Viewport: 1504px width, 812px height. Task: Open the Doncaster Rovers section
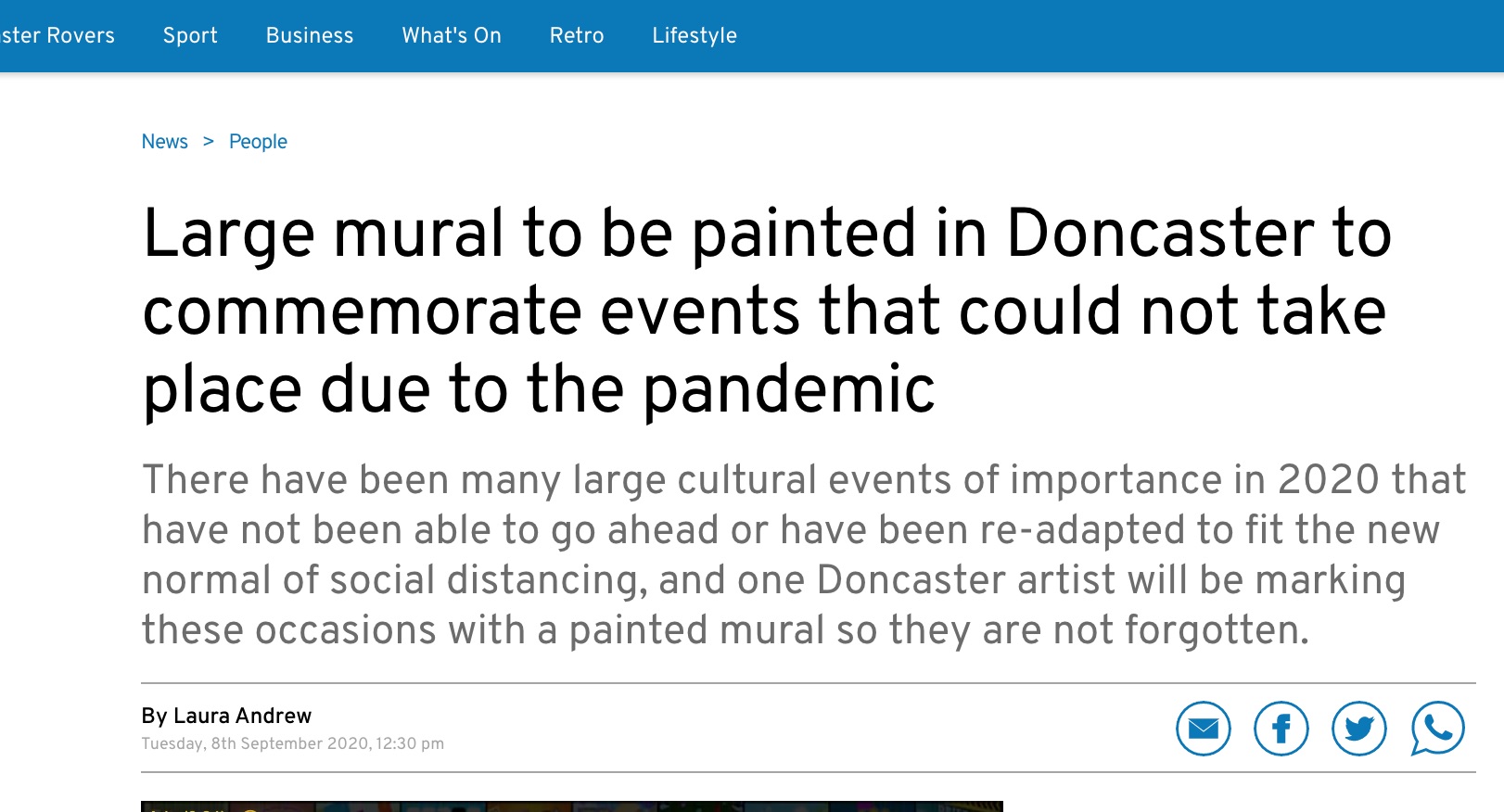(x=57, y=35)
